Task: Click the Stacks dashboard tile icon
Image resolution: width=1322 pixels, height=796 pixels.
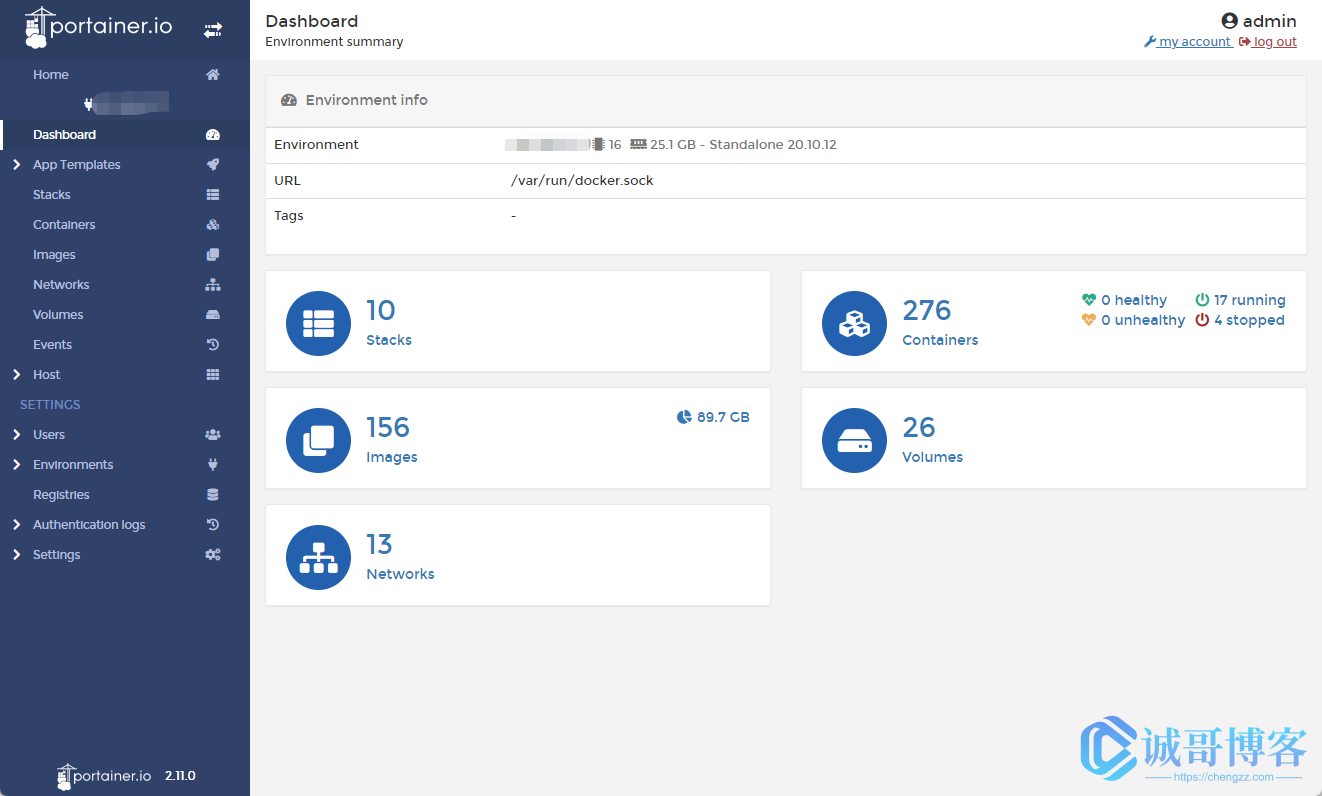Action: coord(318,323)
